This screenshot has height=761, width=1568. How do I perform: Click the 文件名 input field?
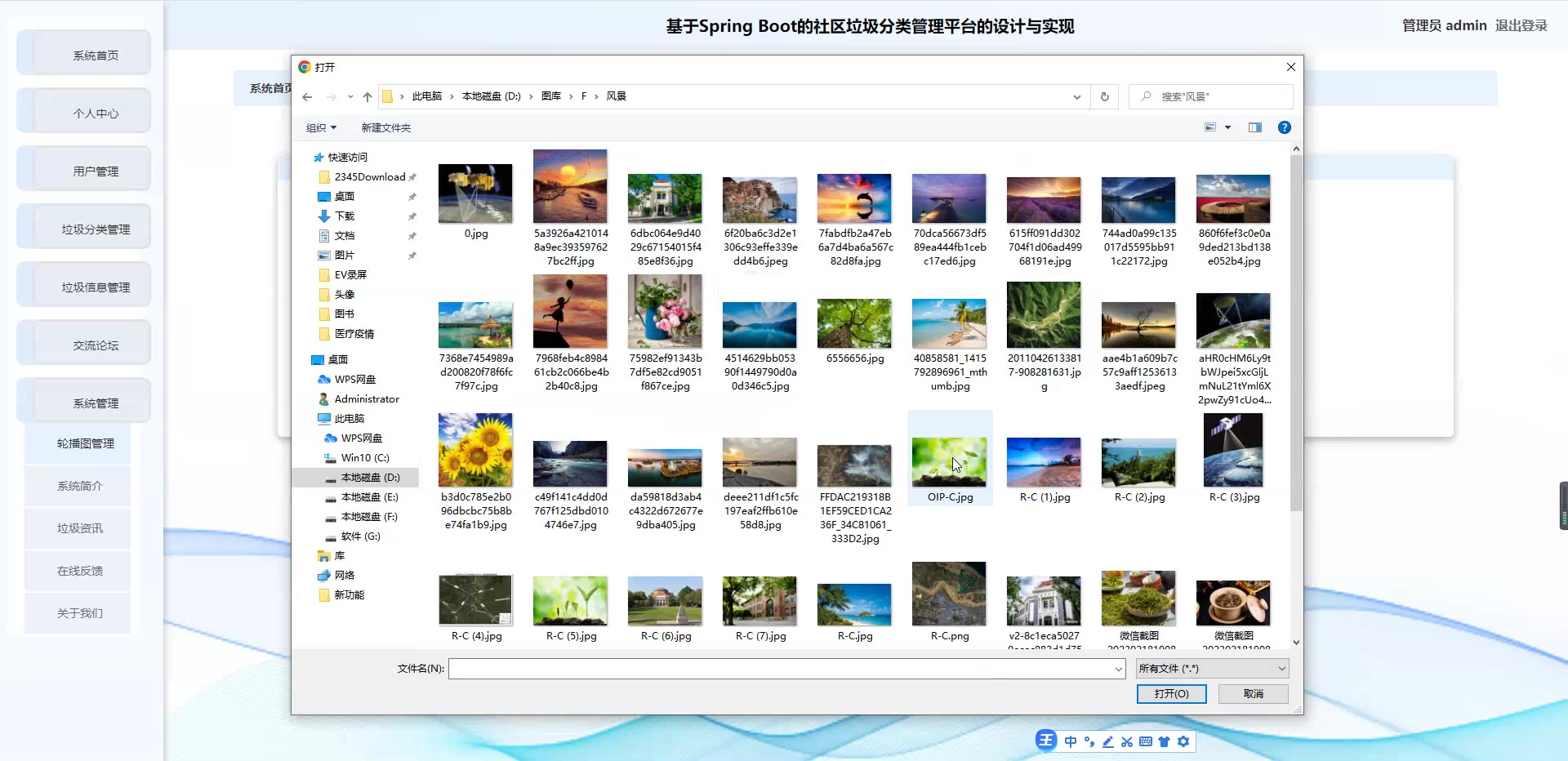[x=781, y=669]
